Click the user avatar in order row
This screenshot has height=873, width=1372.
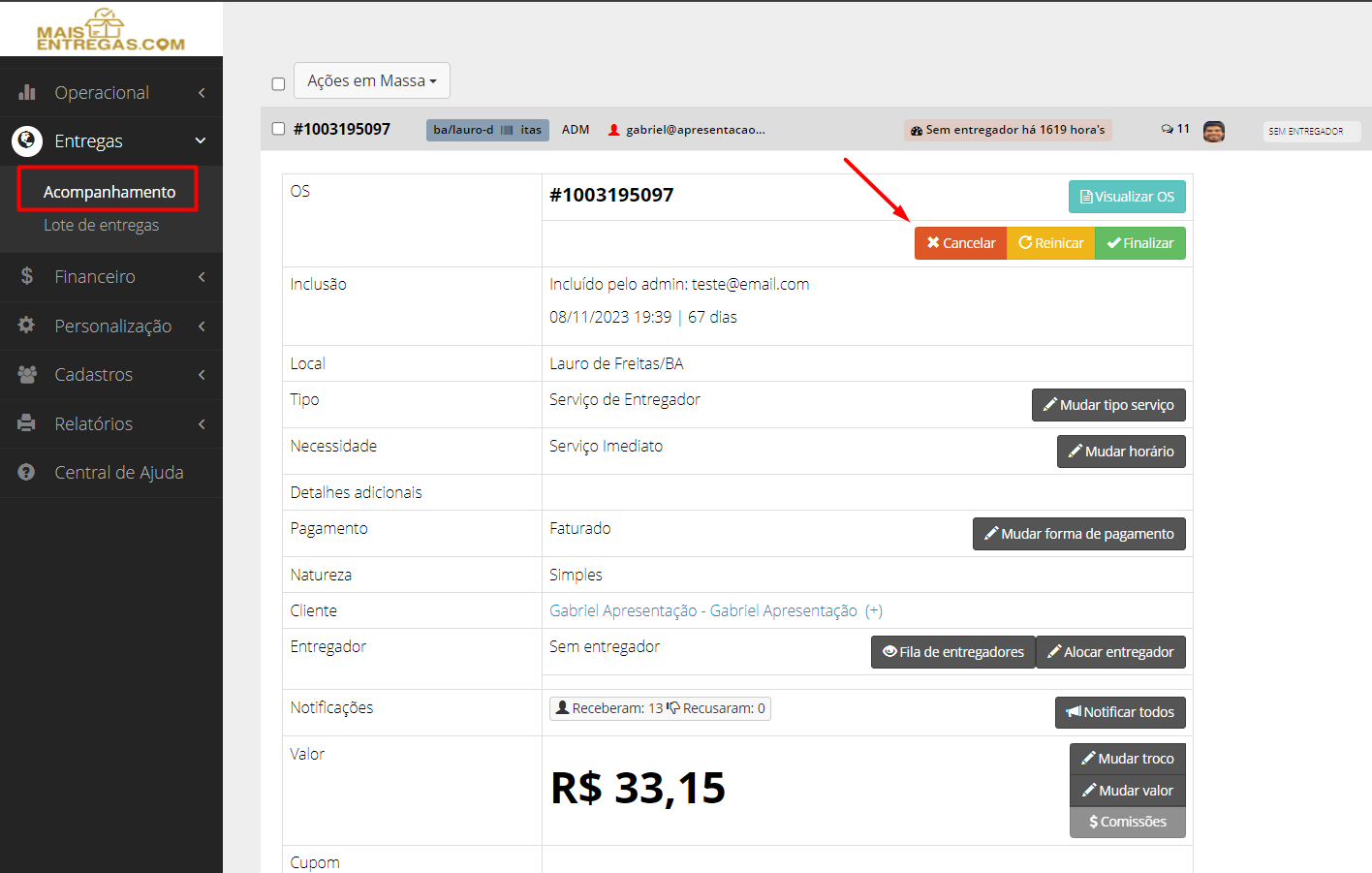(1214, 131)
